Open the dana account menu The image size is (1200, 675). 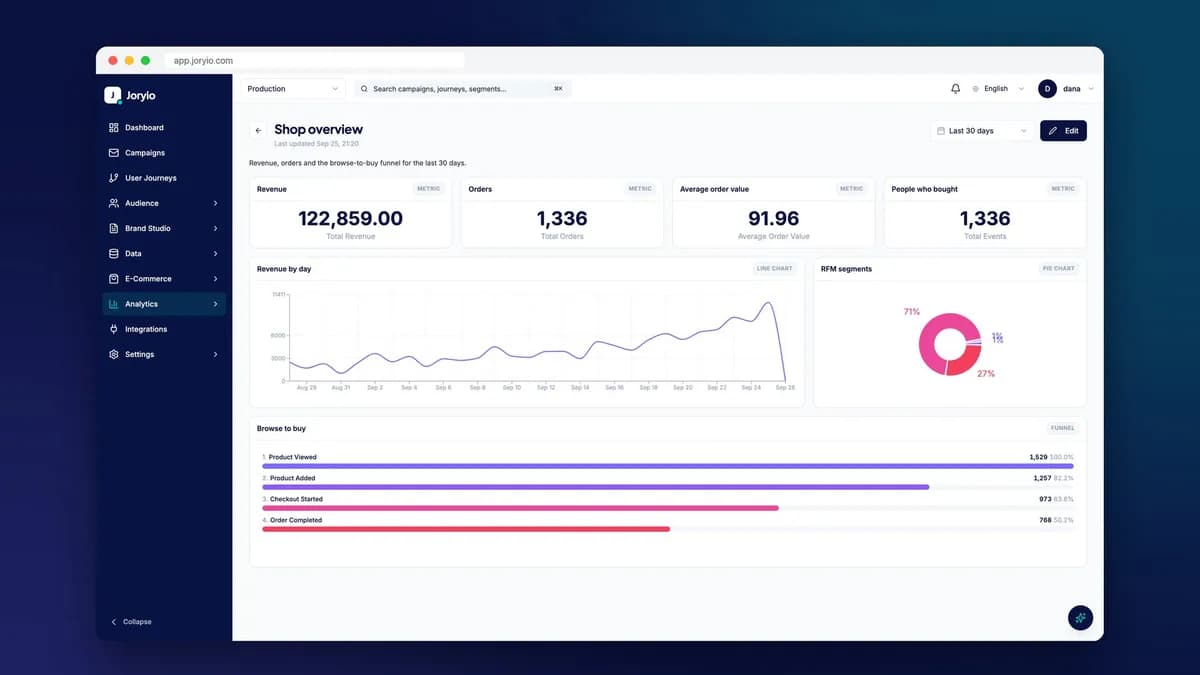tap(1066, 89)
